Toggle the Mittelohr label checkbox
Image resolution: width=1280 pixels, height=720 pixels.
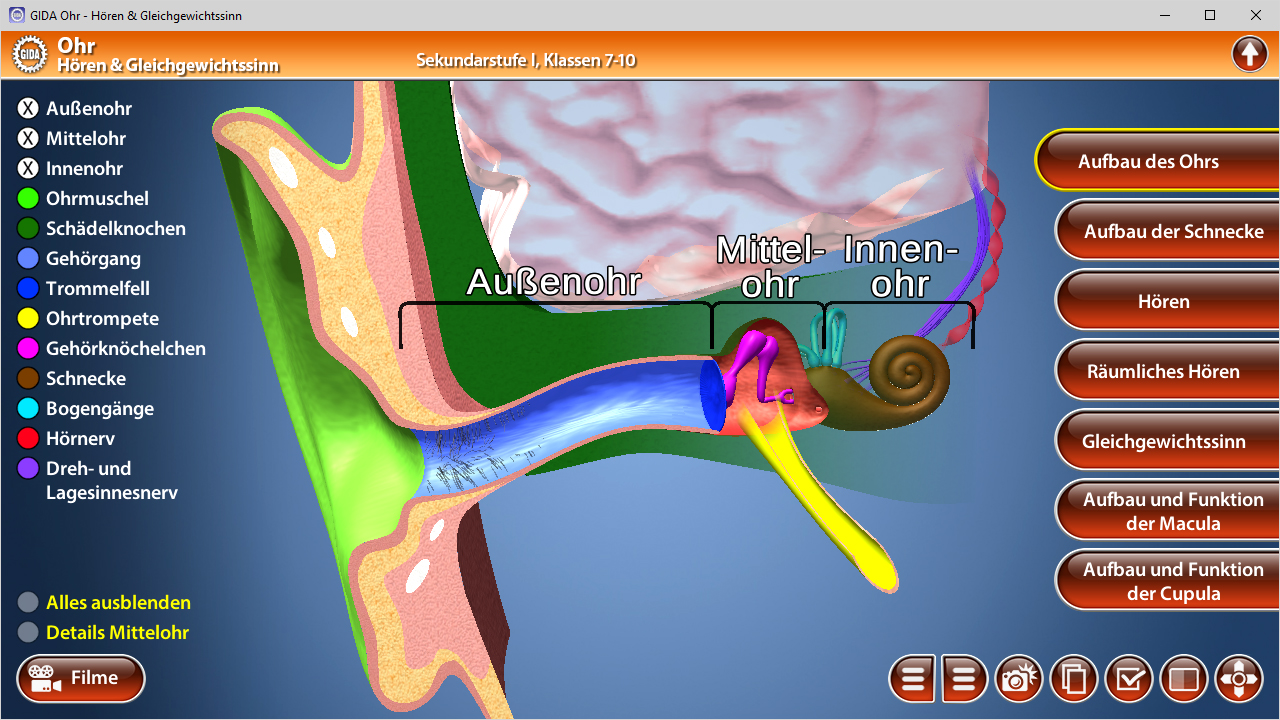28,139
